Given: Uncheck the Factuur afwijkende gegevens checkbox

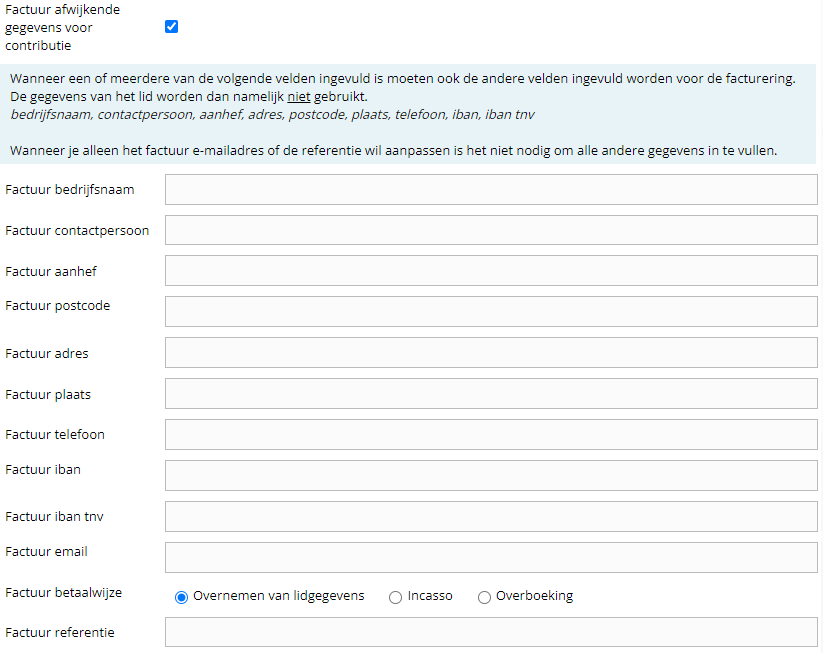Looking at the screenshot, I should point(171,27).
